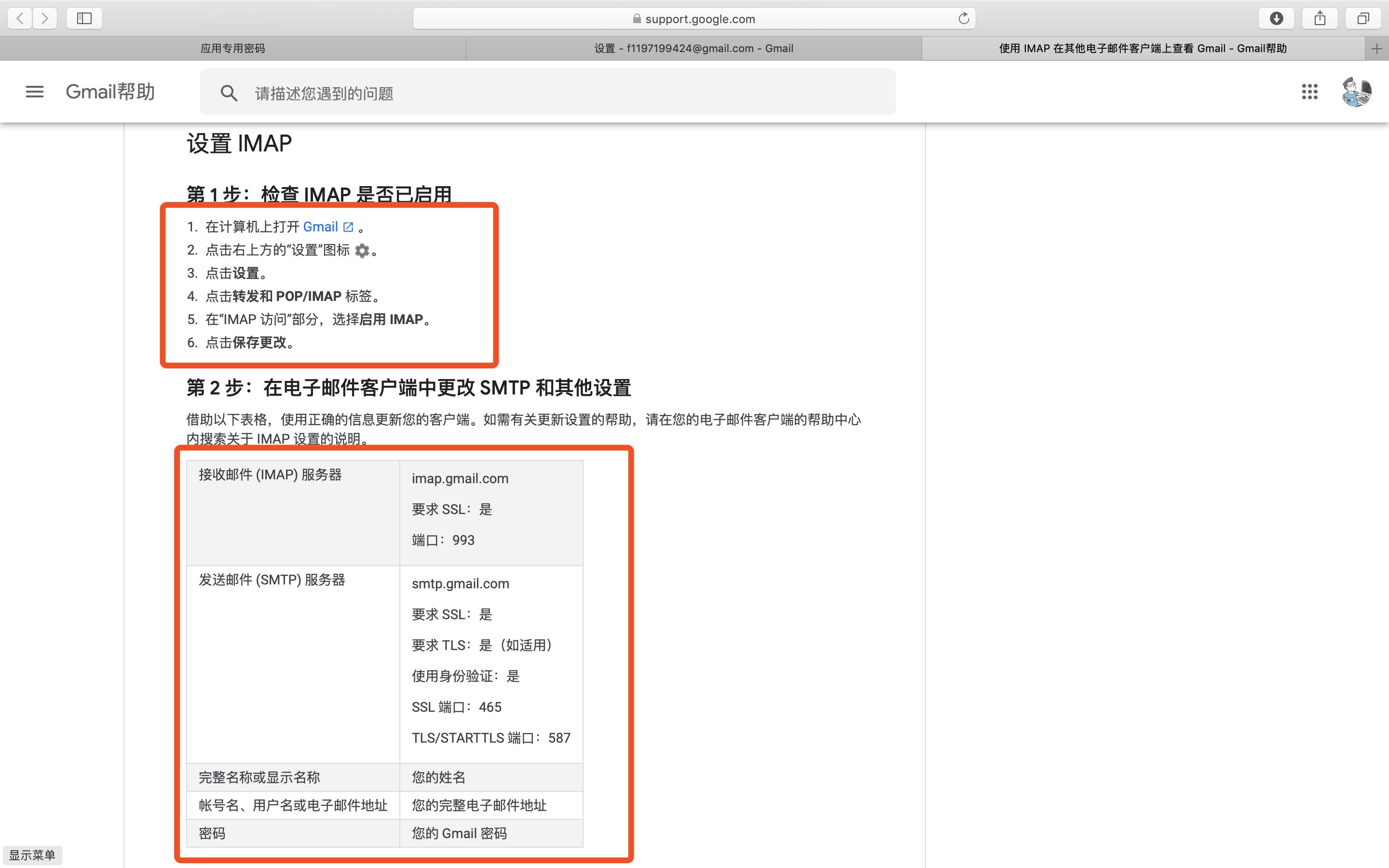Click the downloads icon in Safari toolbar
The height and width of the screenshot is (868, 1389).
pos(1277,18)
